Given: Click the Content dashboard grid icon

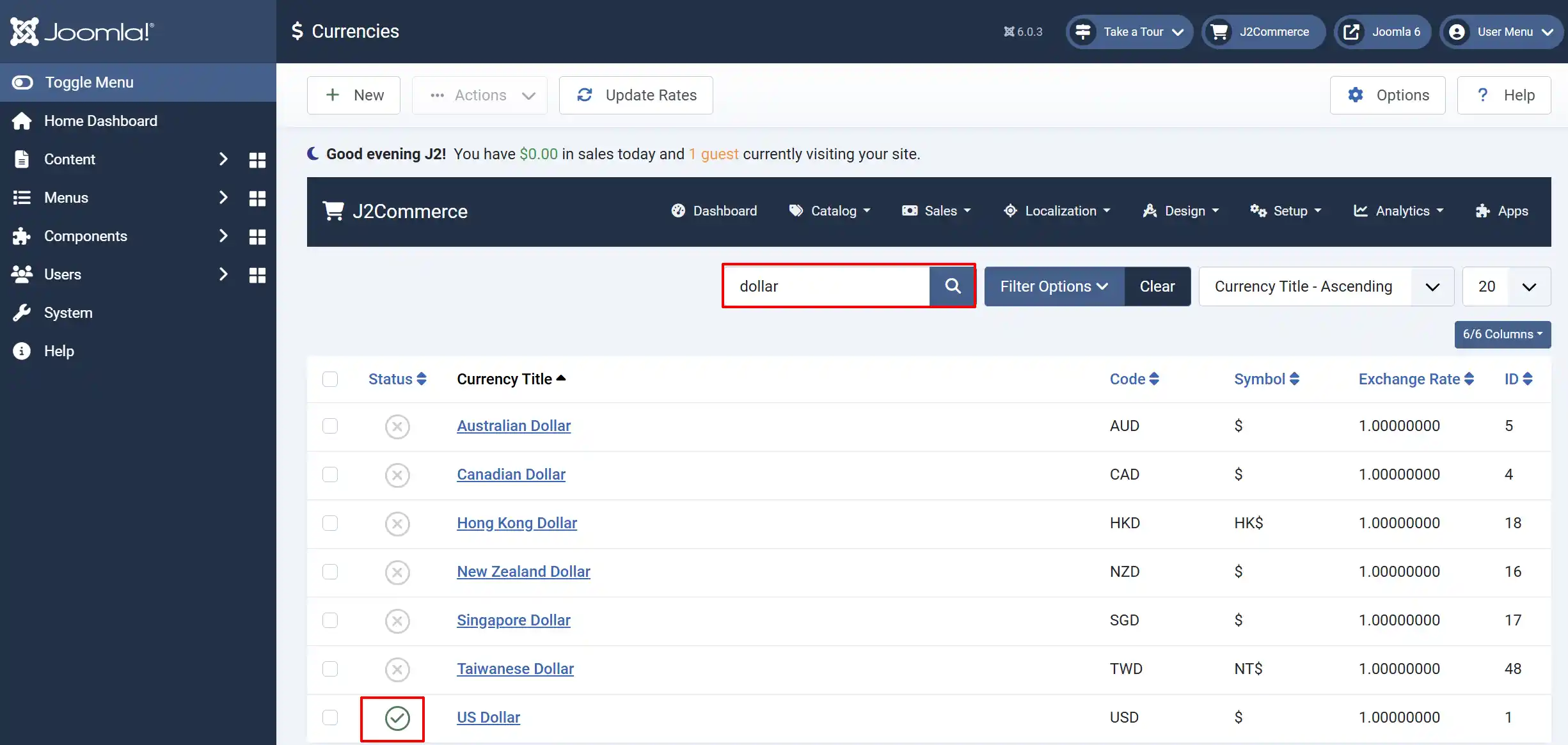Looking at the screenshot, I should [257, 160].
